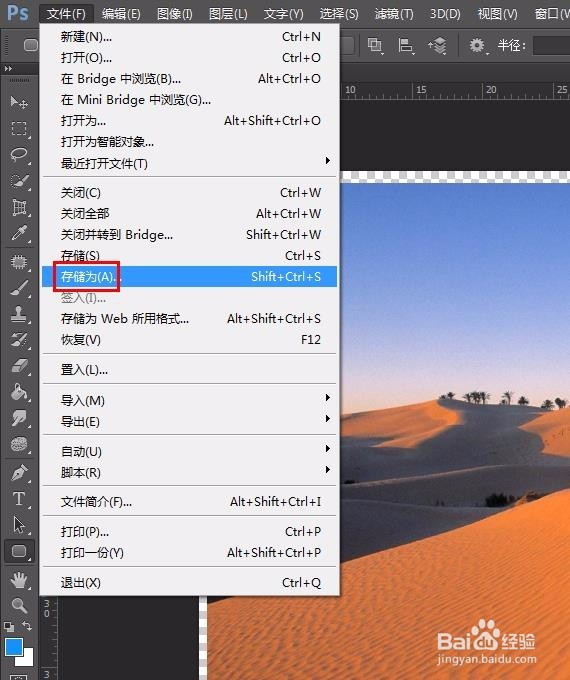Select the Pen tool
Image resolution: width=570 pixels, height=680 pixels.
point(19,473)
